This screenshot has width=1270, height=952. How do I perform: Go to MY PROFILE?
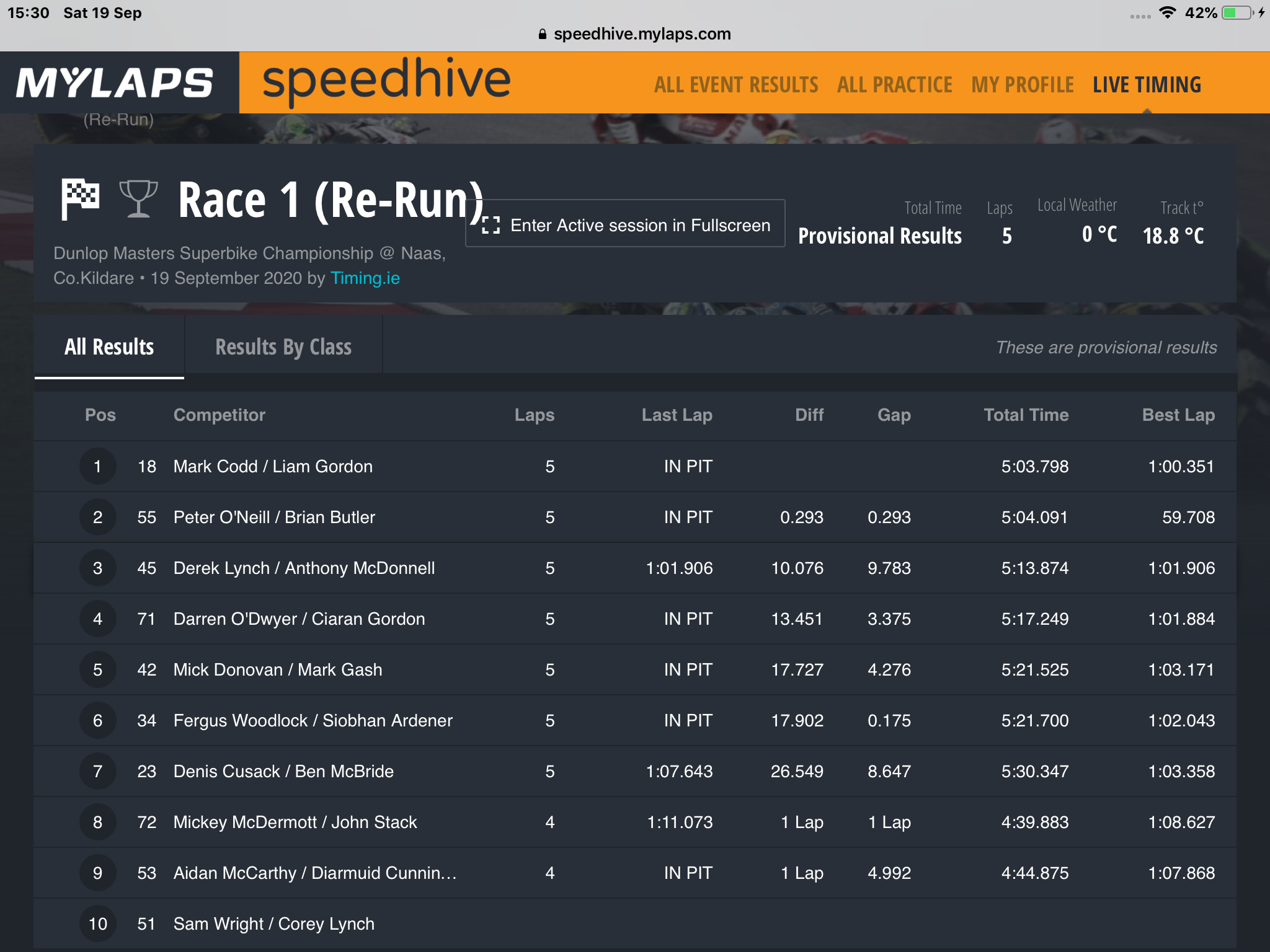pos(1023,84)
